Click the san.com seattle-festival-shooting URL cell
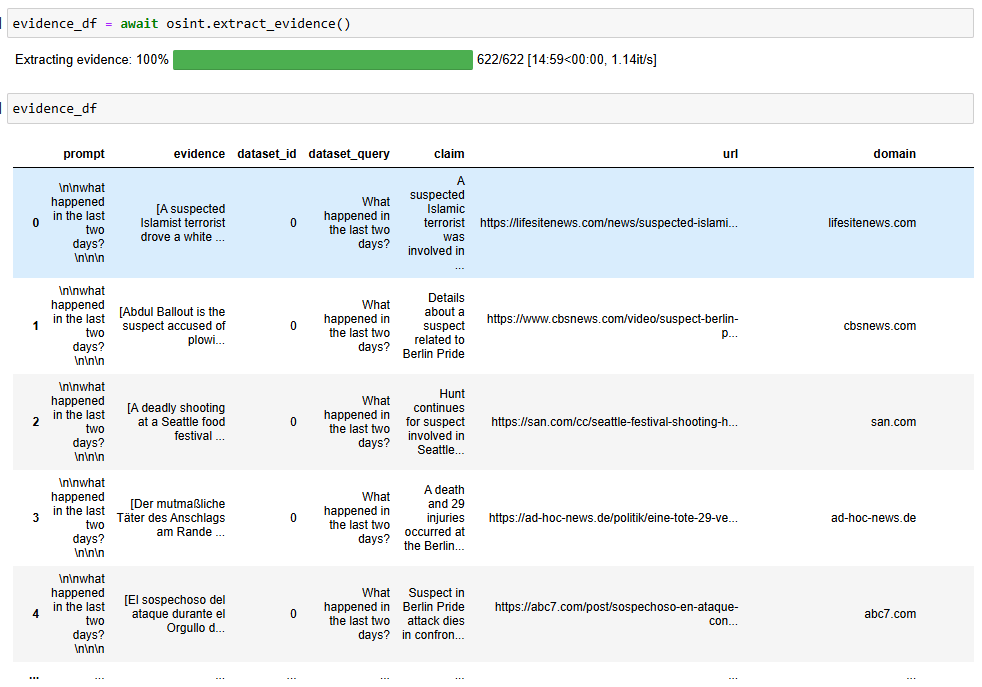This screenshot has width=982, height=687. pos(614,422)
